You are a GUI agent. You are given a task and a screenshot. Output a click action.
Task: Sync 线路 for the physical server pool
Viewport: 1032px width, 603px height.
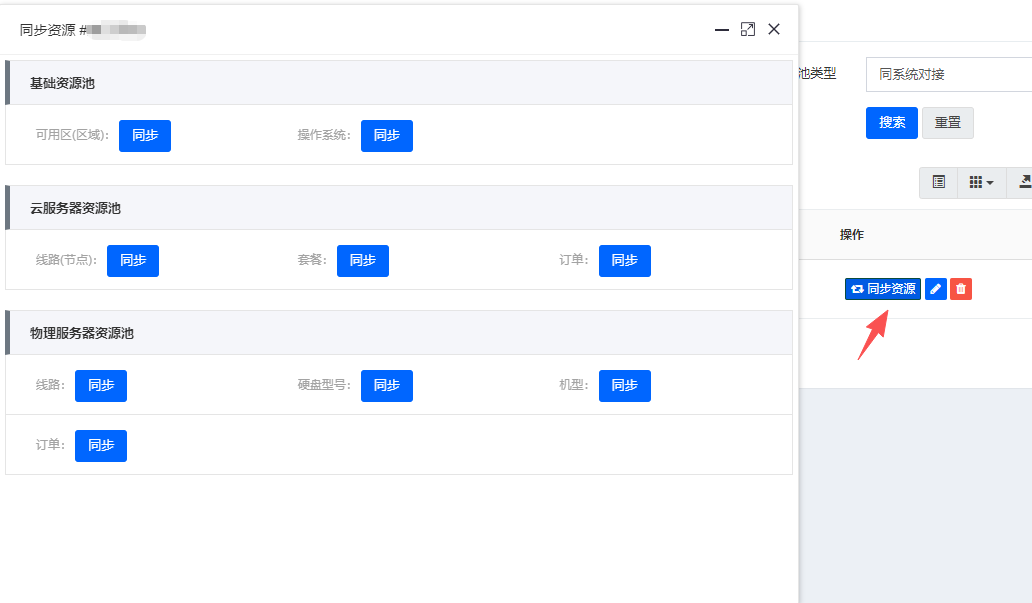coord(101,386)
